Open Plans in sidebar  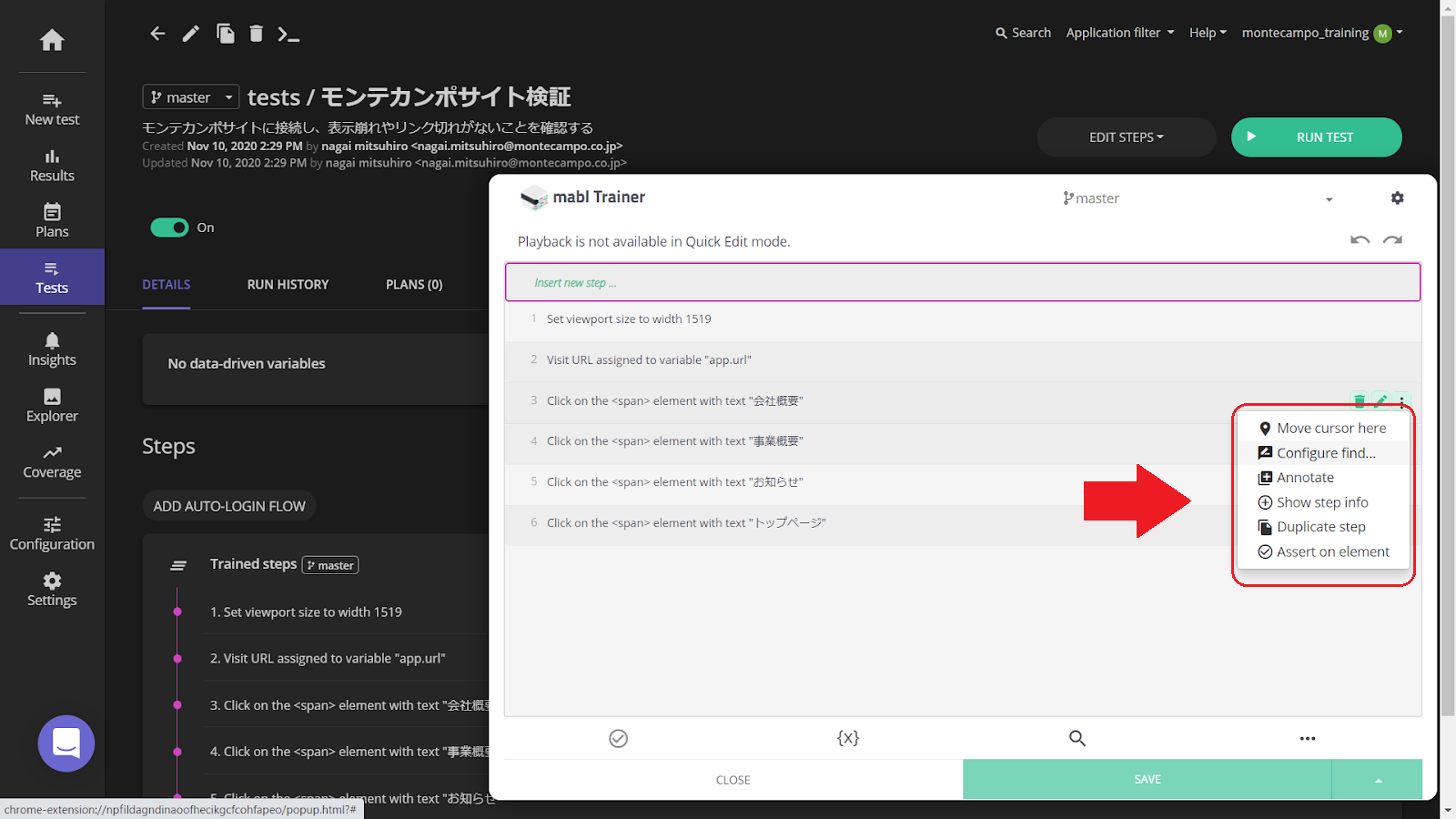pyautogui.click(x=52, y=221)
